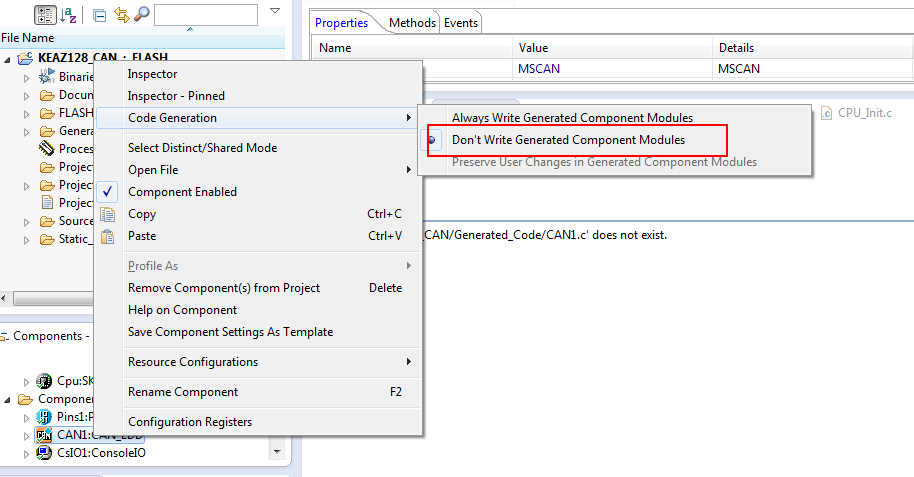Click the alphabetical sort icon
The width and height of the screenshot is (914, 477).
pos(69,14)
